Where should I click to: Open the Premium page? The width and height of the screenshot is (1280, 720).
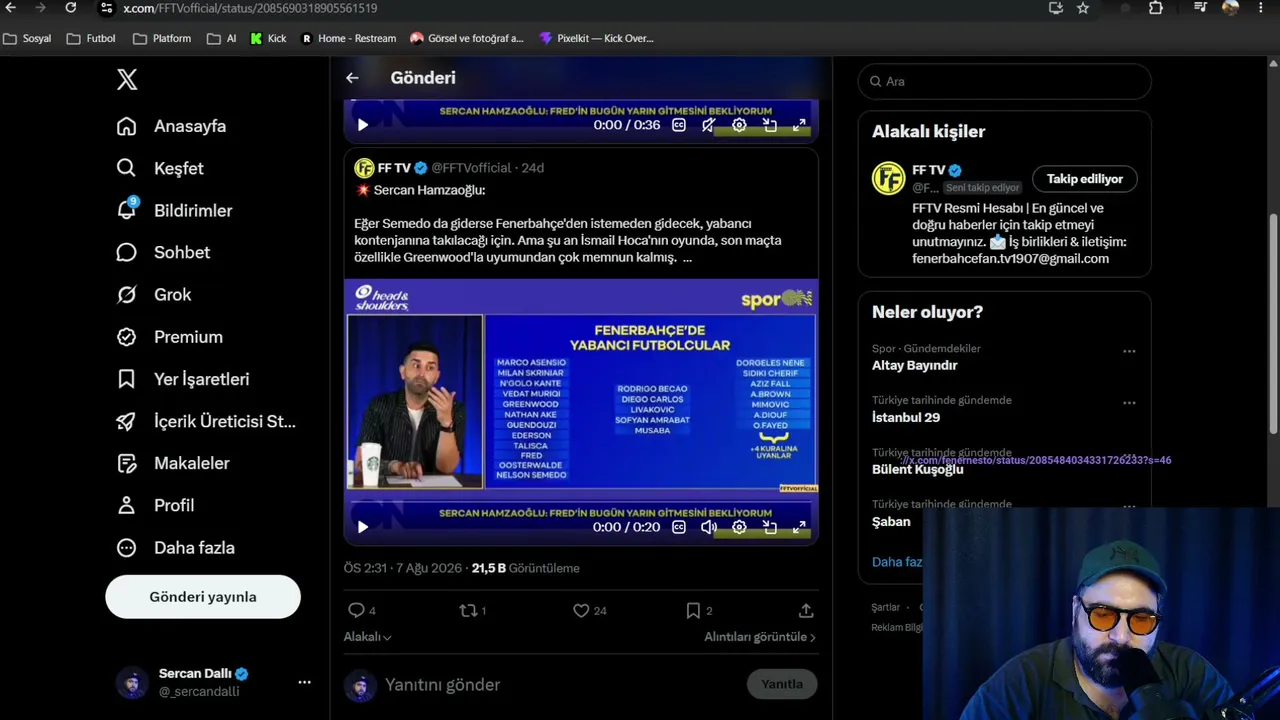pyautogui.click(x=169, y=337)
